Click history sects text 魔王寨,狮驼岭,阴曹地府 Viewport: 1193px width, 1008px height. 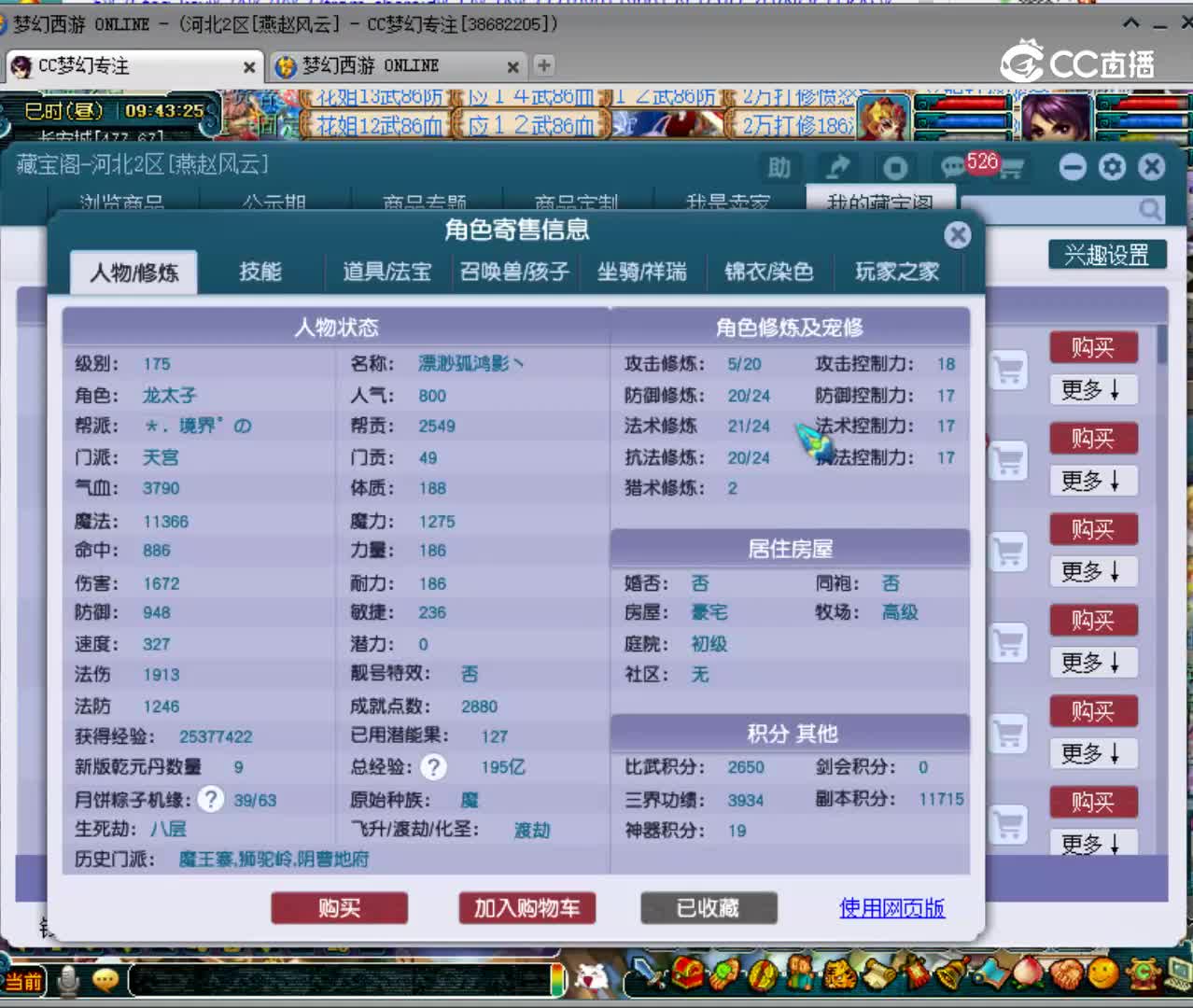[x=274, y=859]
